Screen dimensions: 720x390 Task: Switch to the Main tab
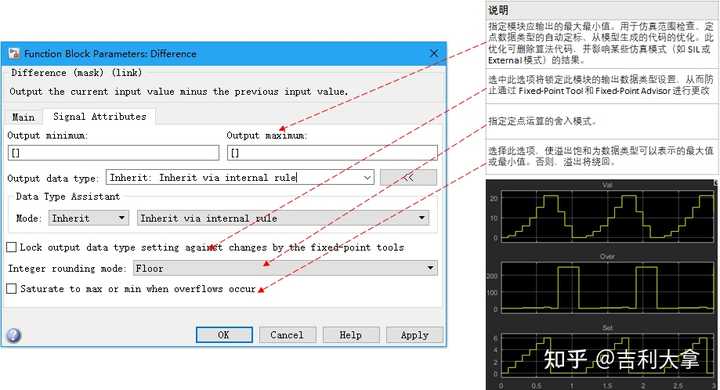point(23,117)
